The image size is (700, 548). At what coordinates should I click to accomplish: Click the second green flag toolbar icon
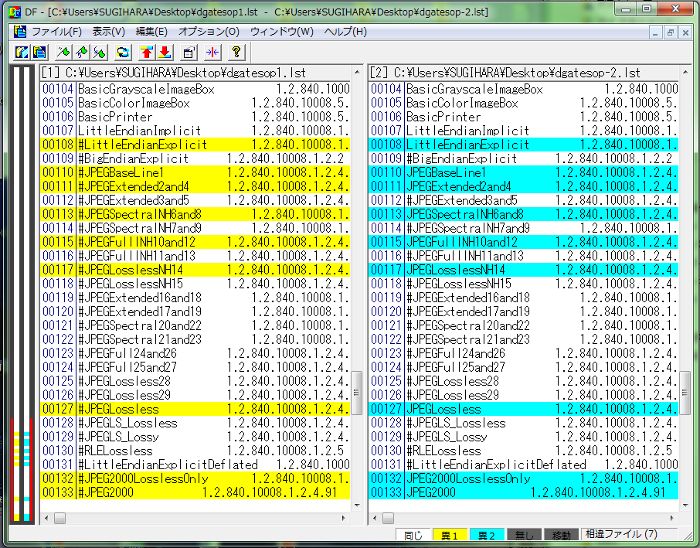pyautogui.click(x=82, y=52)
